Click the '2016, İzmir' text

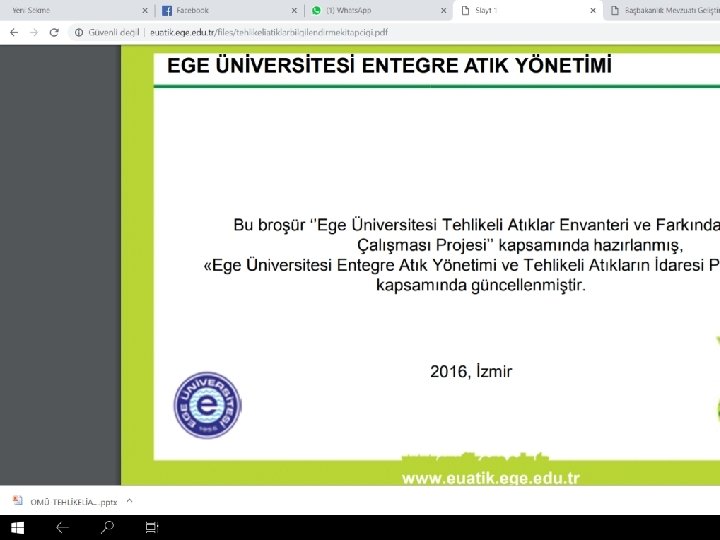[471, 371]
